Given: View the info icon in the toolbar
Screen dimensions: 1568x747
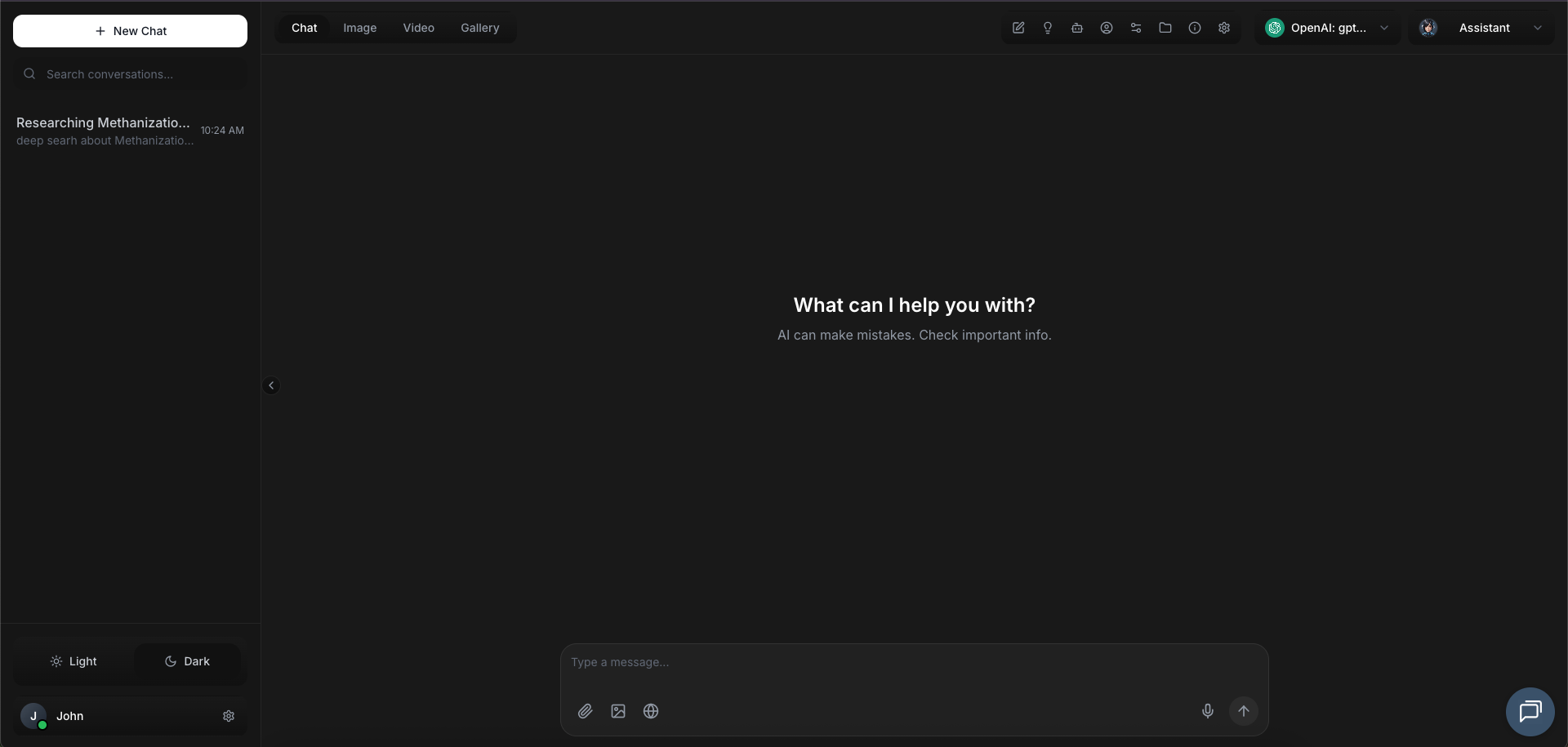Looking at the screenshot, I should coord(1195,28).
